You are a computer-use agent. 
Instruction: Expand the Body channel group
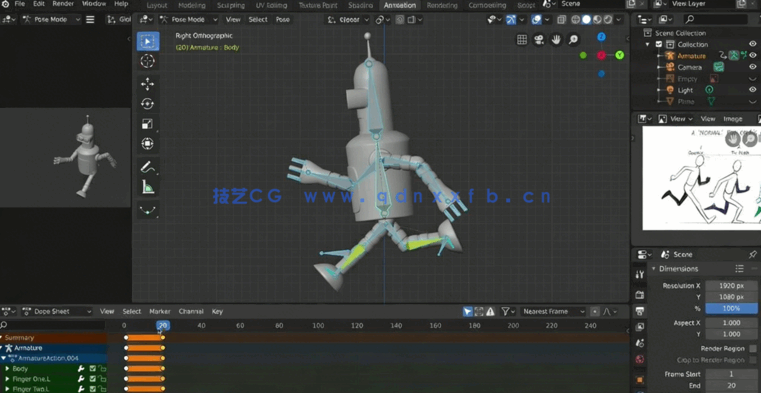tap(7, 369)
